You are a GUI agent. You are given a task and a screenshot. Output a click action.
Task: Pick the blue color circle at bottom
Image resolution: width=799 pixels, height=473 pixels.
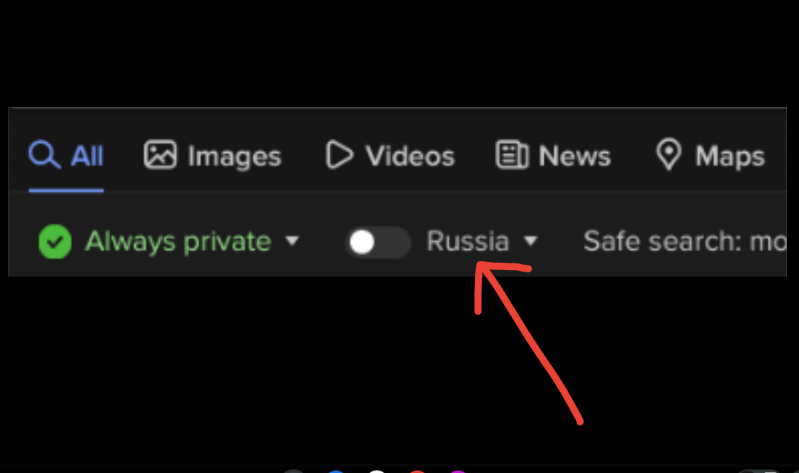coord(336,471)
